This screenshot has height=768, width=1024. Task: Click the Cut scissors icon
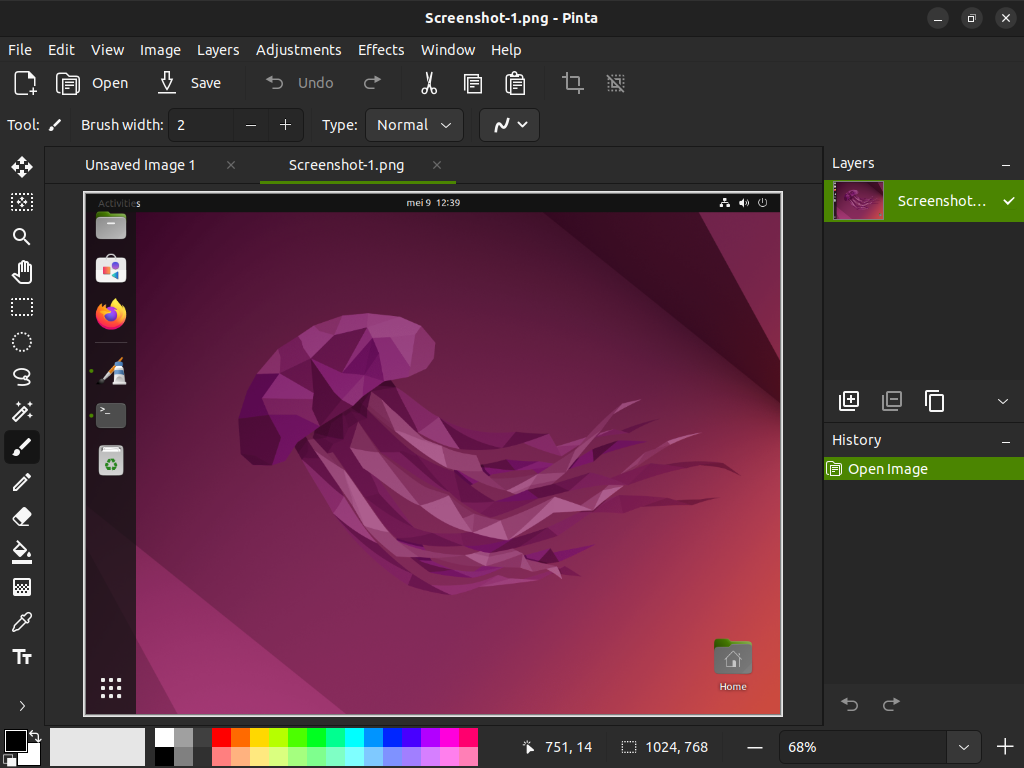(x=428, y=83)
